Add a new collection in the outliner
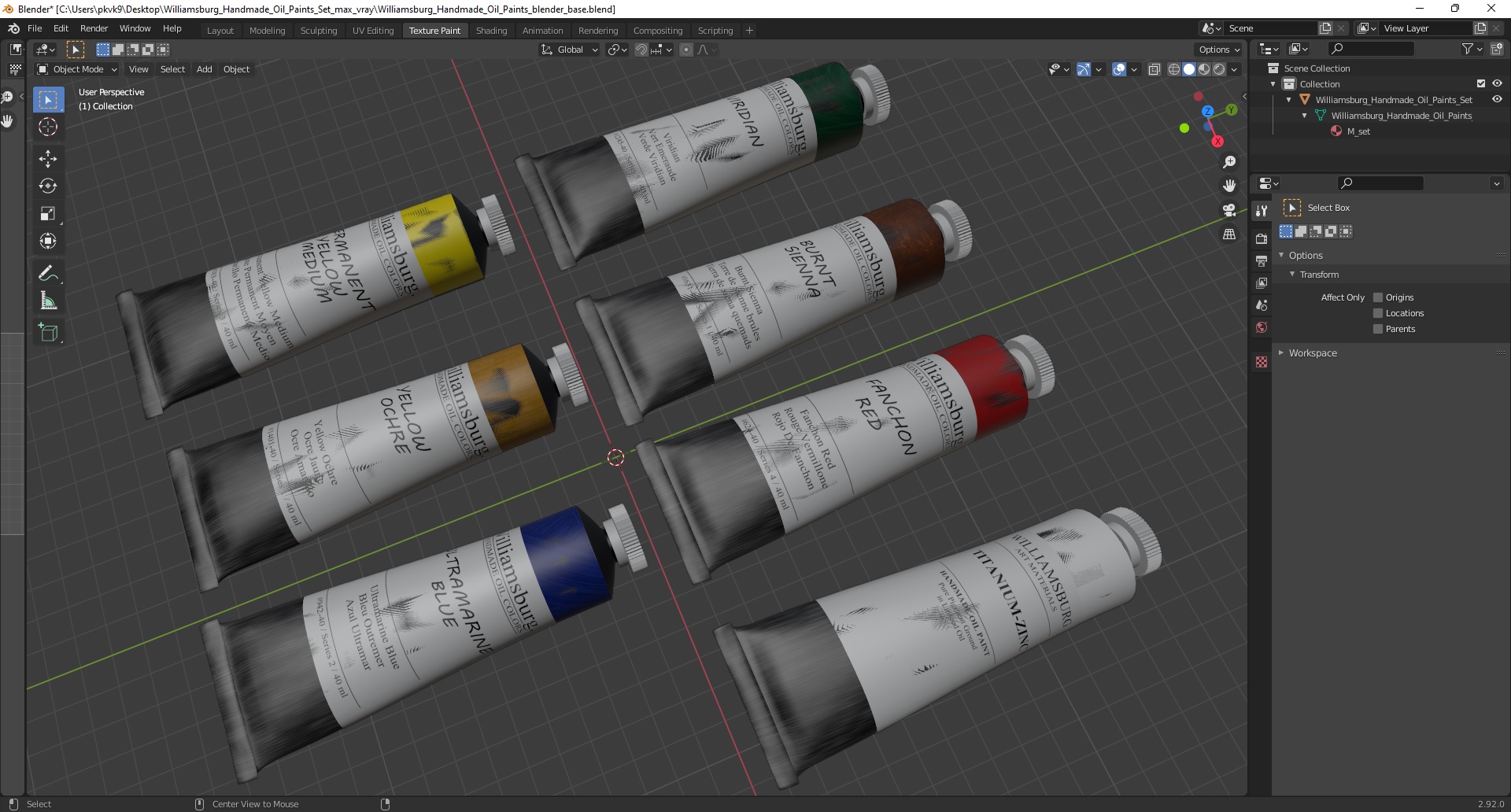Viewport: 1511px width, 812px height. 1497,49
